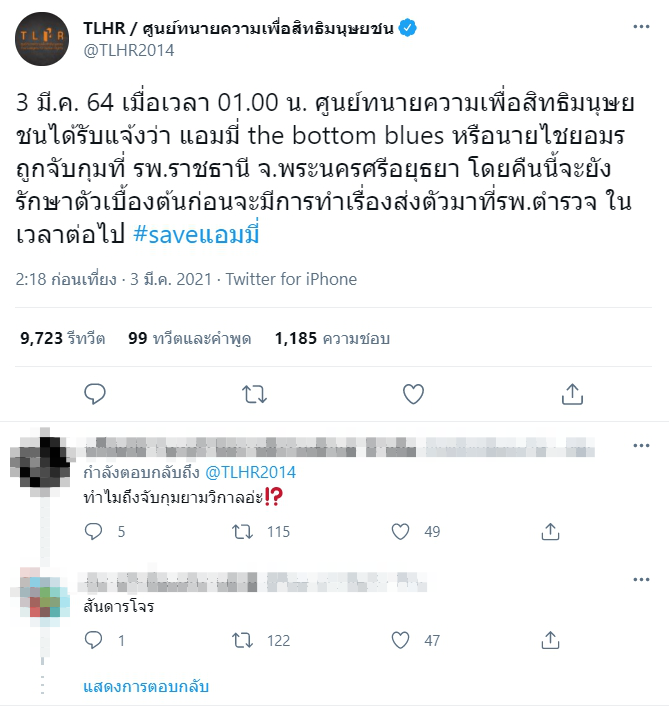Open the more options menu on the main tweet
The image size is (669, 706).
pos(641,27)
